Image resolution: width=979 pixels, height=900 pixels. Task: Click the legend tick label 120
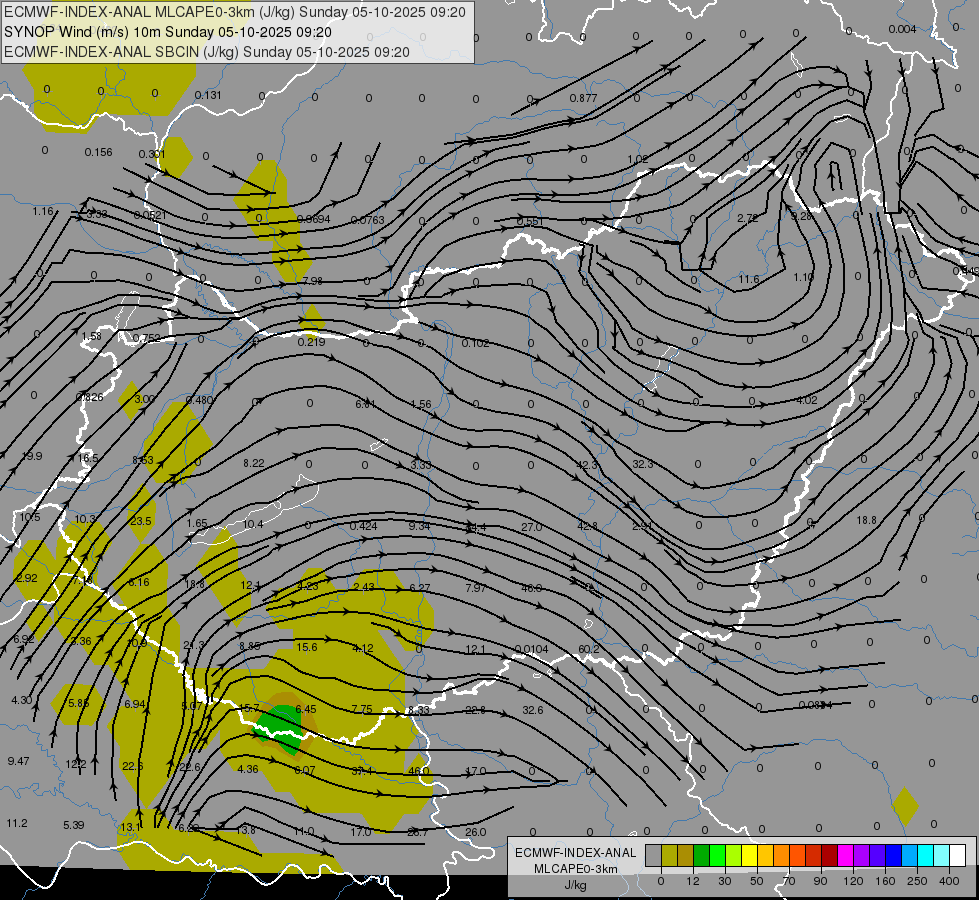853,881
